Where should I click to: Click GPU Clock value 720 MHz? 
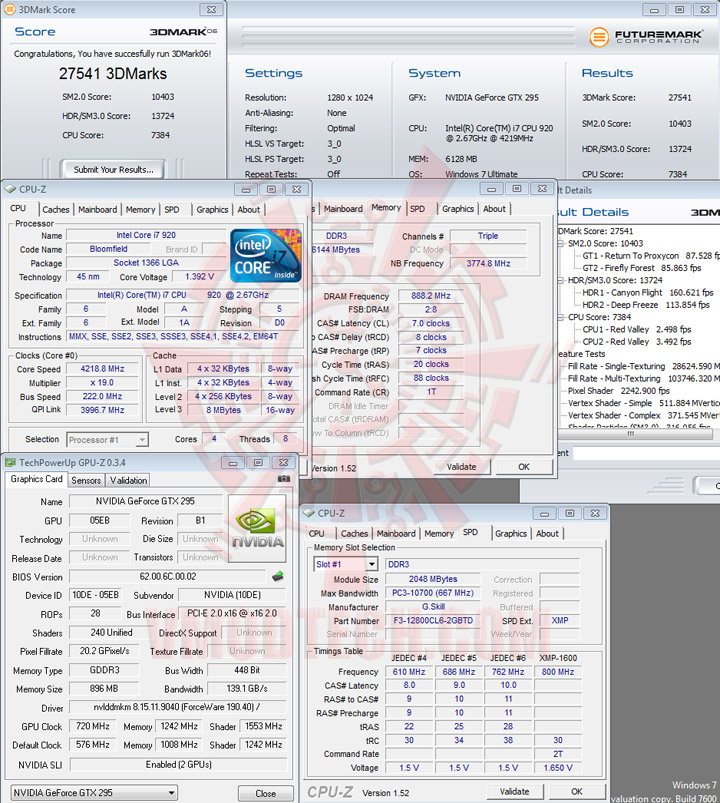tap(93, 726)
